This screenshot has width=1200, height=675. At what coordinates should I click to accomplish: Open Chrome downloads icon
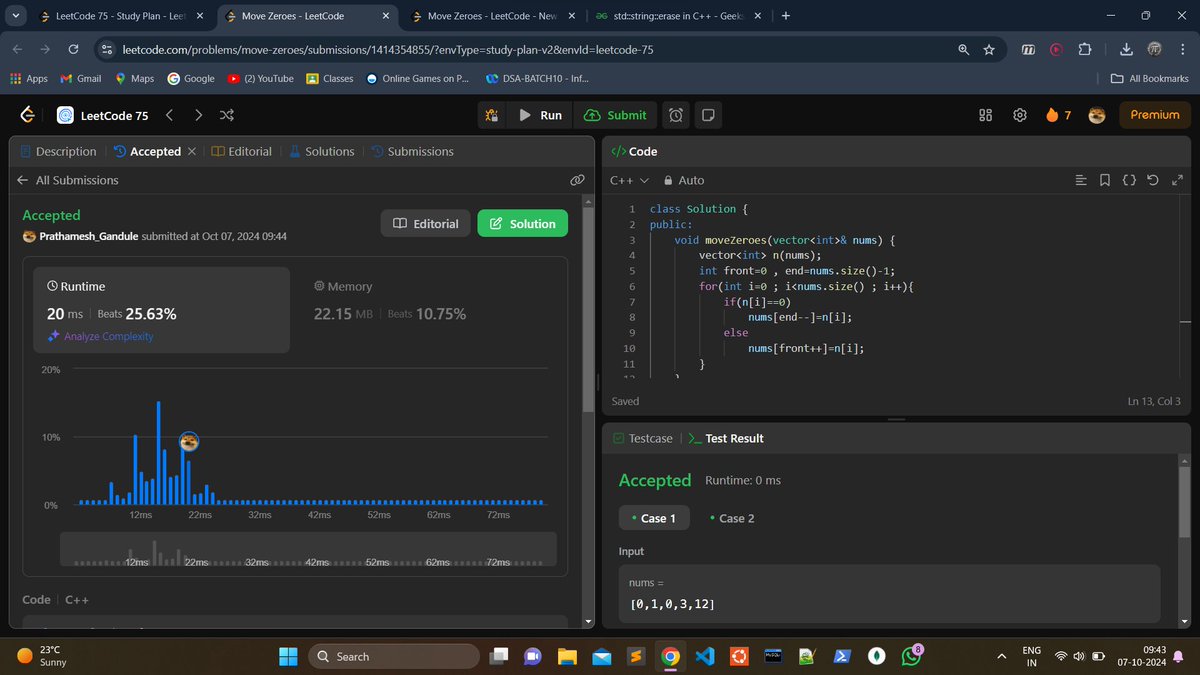[1126, 49]
